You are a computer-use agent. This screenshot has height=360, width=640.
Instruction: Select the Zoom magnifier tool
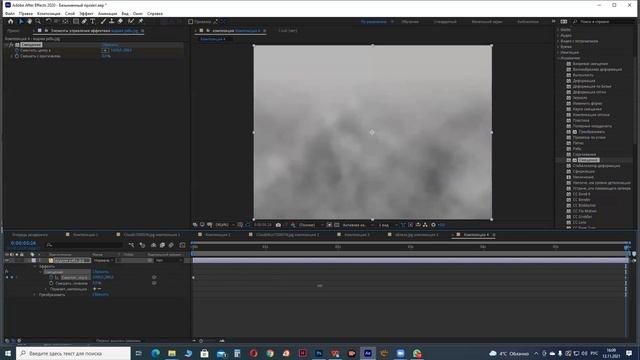(38, 21)
